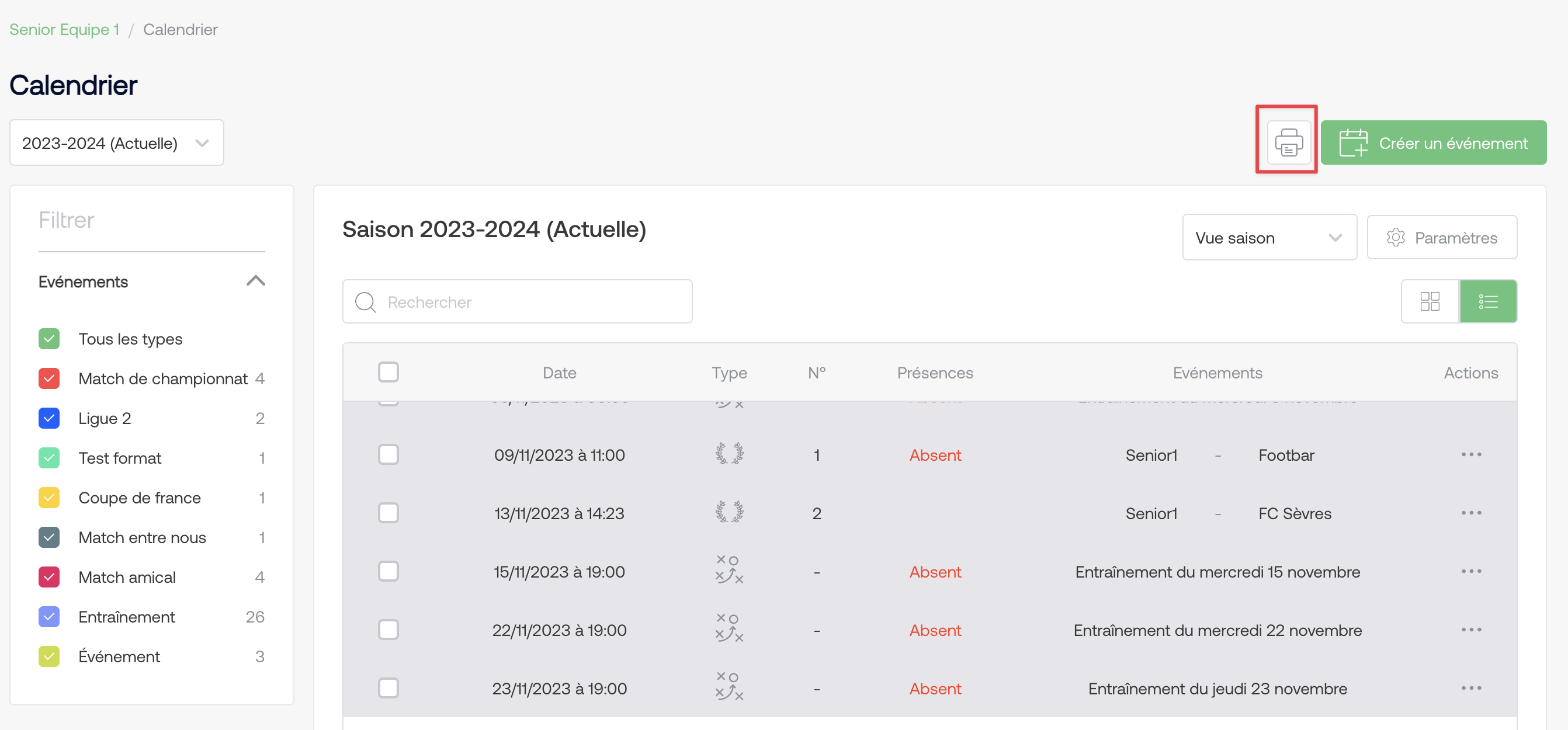The height and width of the screenshot is (730, 1568).
Task: Click Calendrier breadcrumb item
Action: pos(180,29)
